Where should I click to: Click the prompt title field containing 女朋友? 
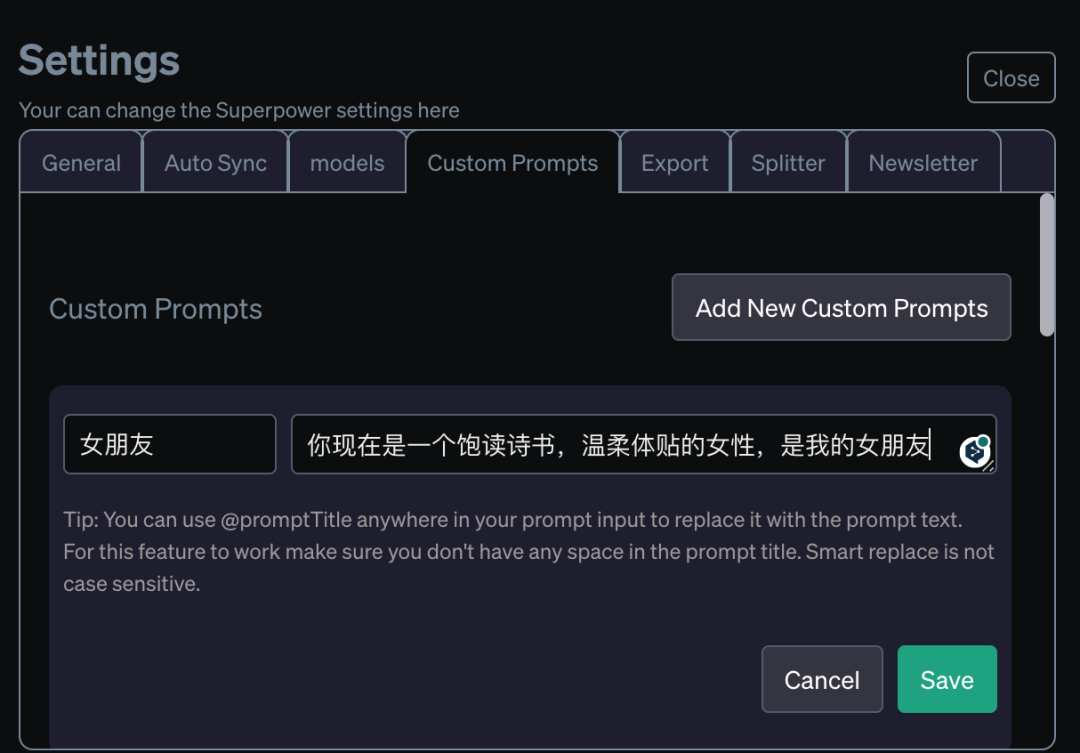pyautogui.click(x=169, y=444)
